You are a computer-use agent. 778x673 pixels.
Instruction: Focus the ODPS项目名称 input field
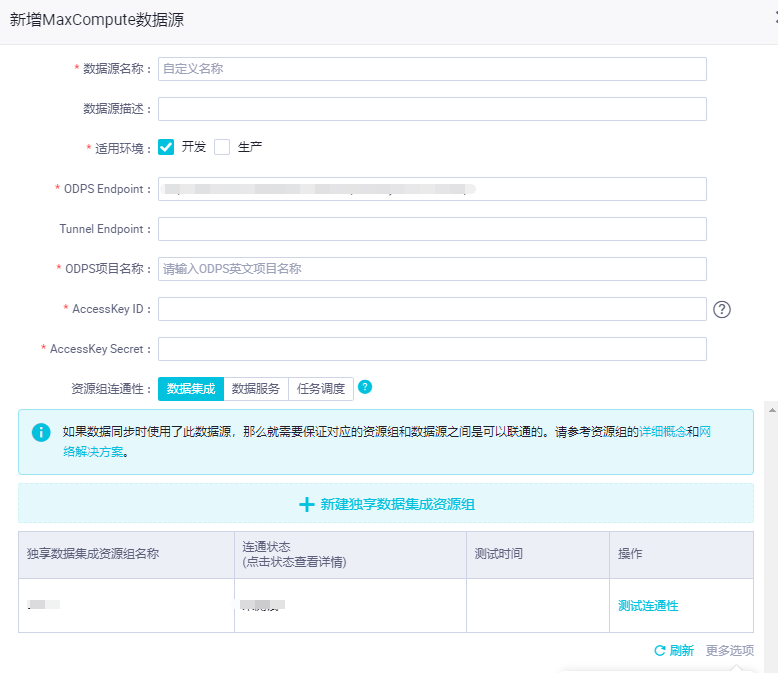pos(432,269)
